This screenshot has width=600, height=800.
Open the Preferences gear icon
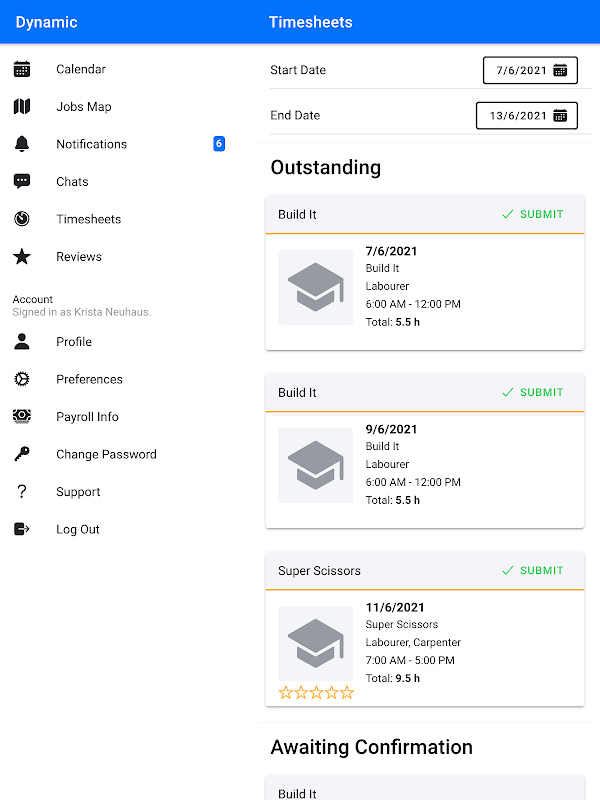[22, 379]
